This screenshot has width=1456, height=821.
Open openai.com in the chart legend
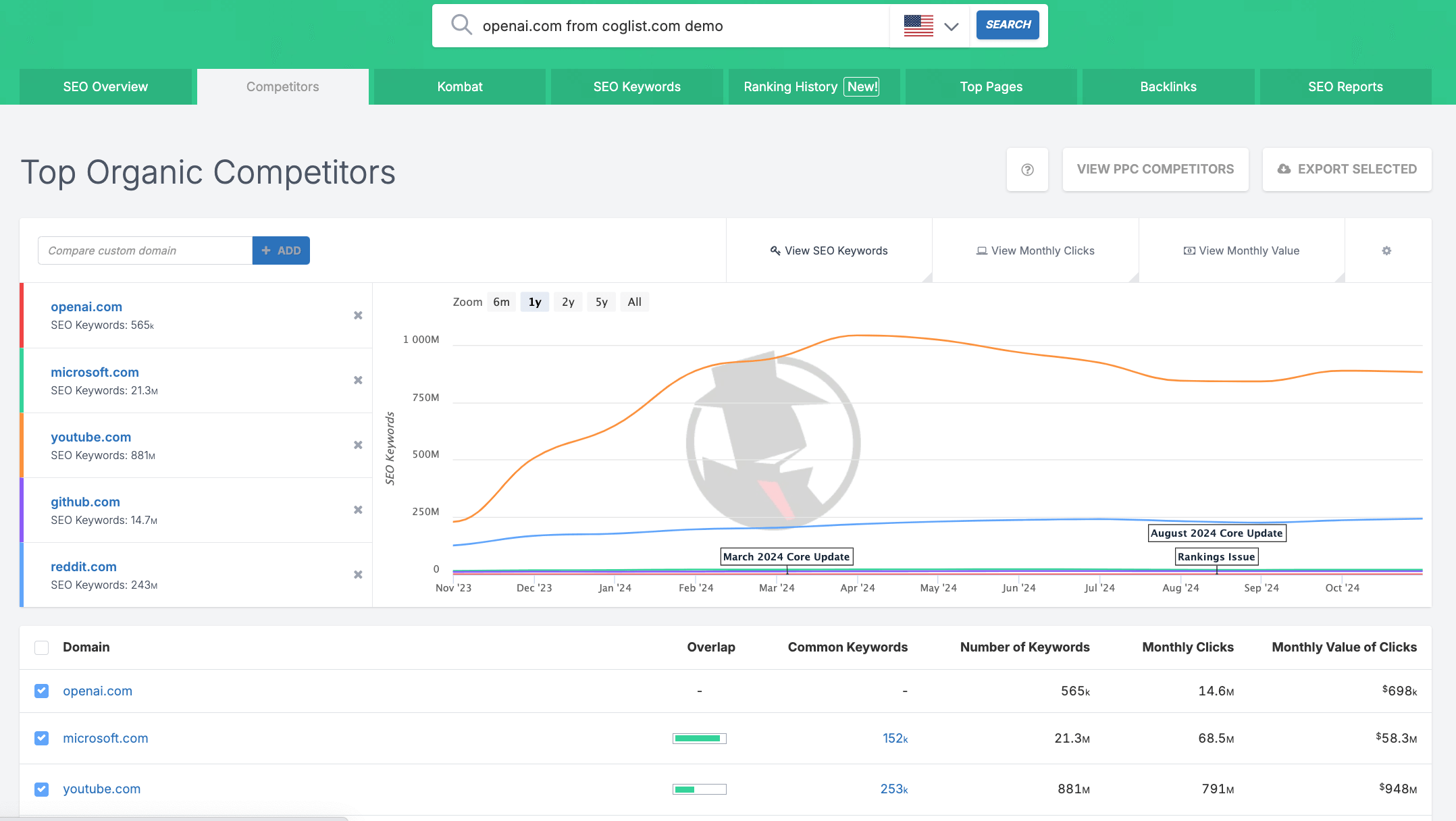click(86, 307)
